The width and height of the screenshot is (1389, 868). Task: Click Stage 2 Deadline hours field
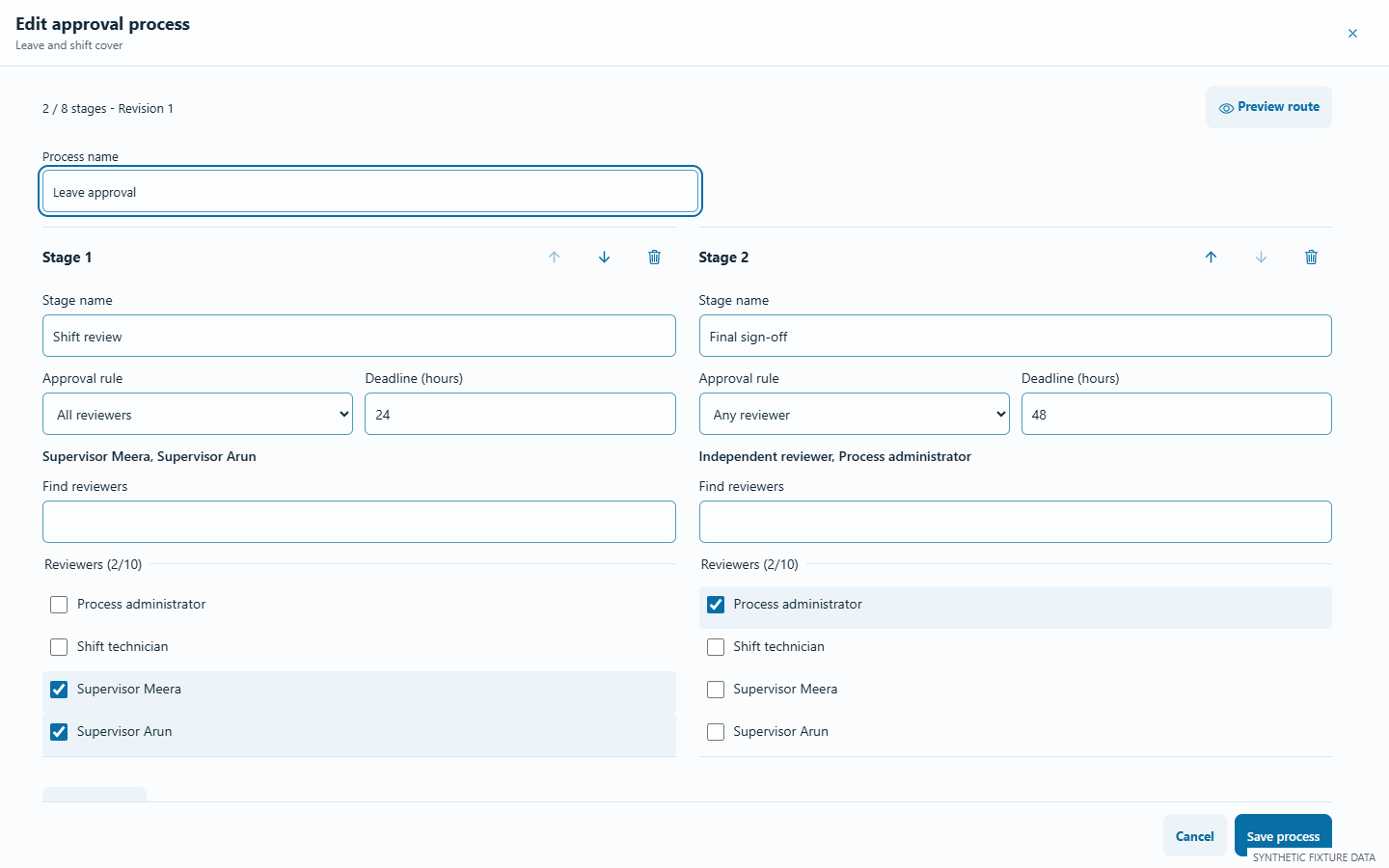(1177, 414)
